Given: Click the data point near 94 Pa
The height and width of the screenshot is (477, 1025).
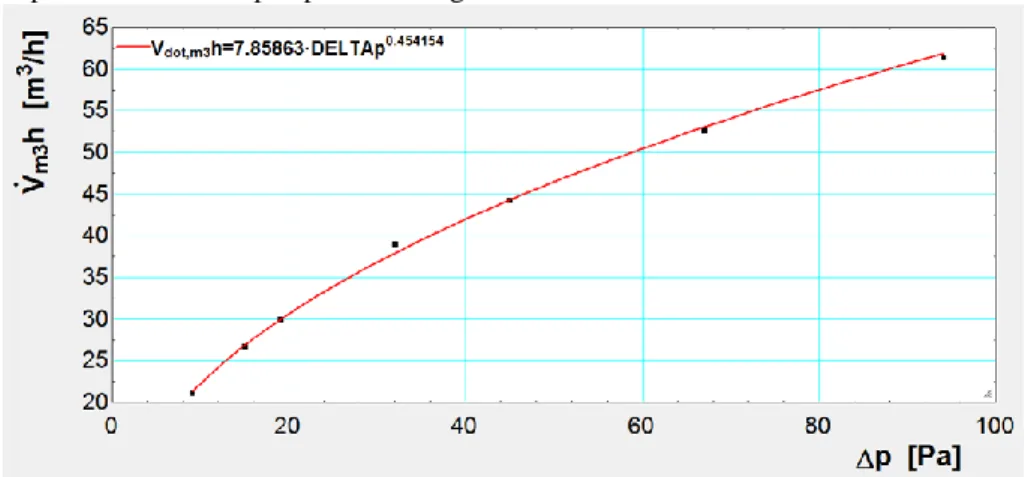Looking at the screenshot, I should point(943,57).
